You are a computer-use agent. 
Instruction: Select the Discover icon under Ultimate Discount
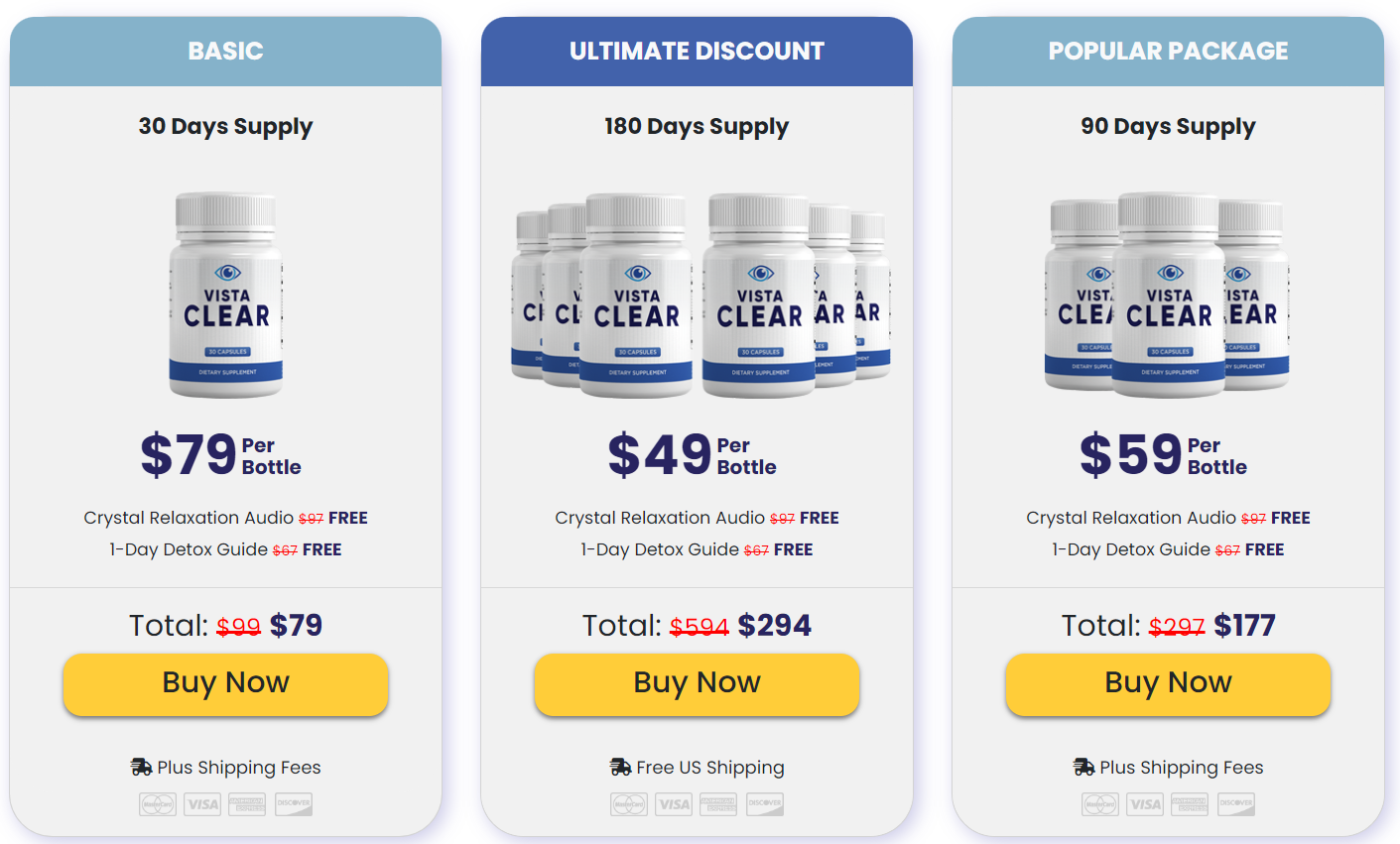pyautogui.click(x=764, y=803)
